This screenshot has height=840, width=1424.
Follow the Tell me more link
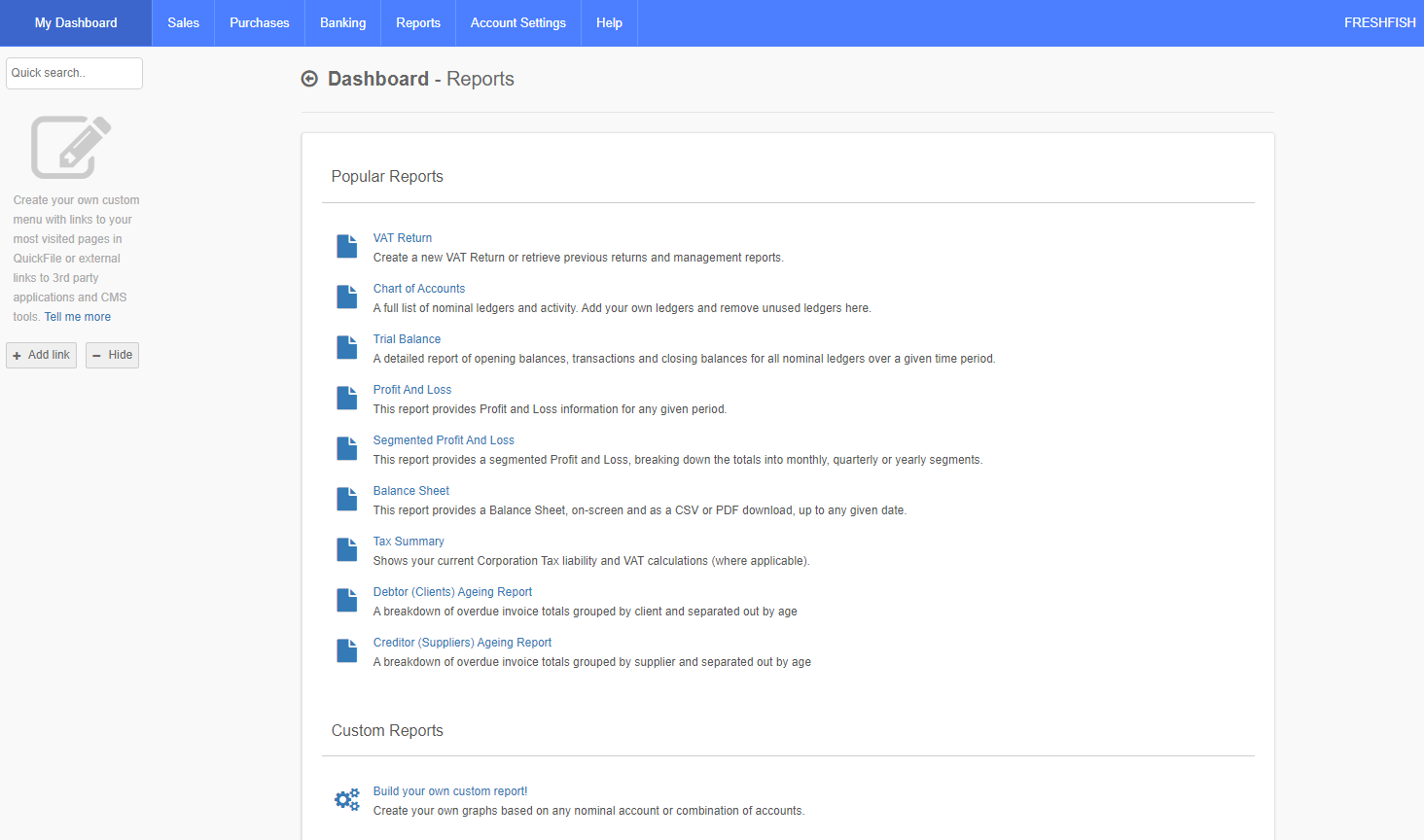pos(78,317)
